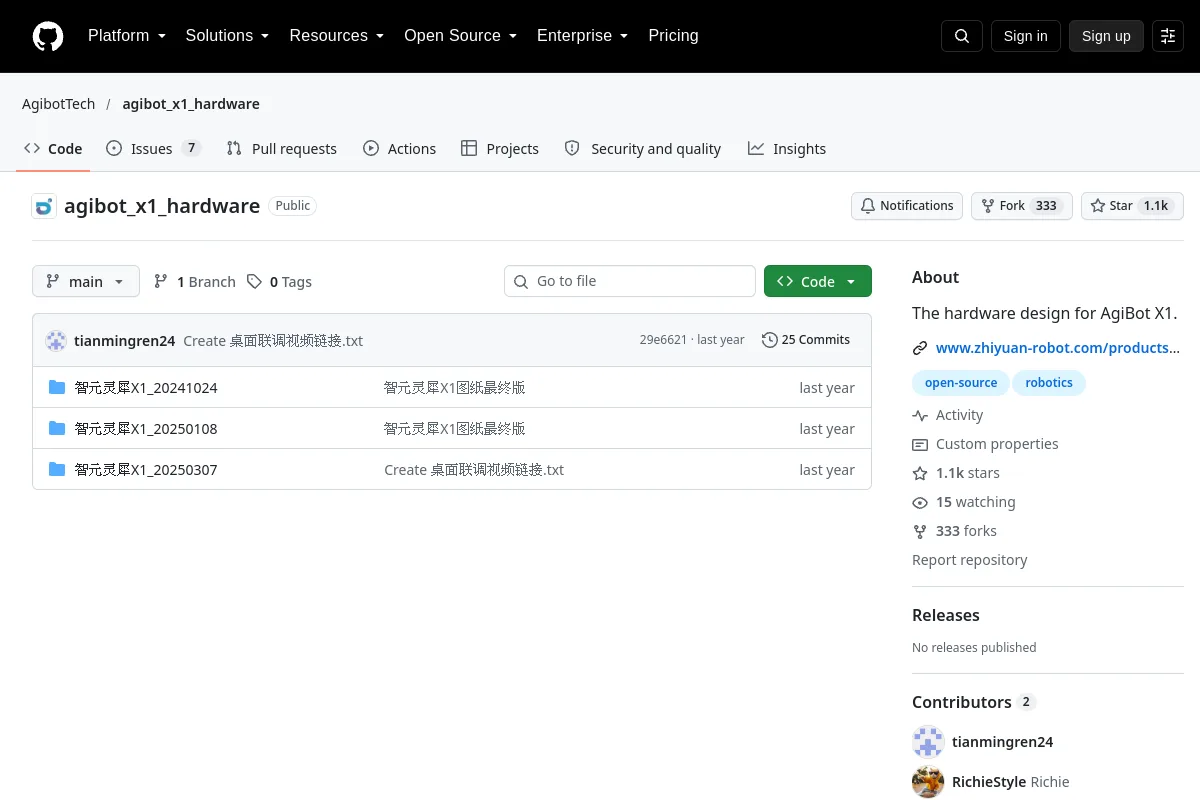
Task: Open commit message in 智元灵犀X1_20241024 row
Action: [x=455, y=388]
